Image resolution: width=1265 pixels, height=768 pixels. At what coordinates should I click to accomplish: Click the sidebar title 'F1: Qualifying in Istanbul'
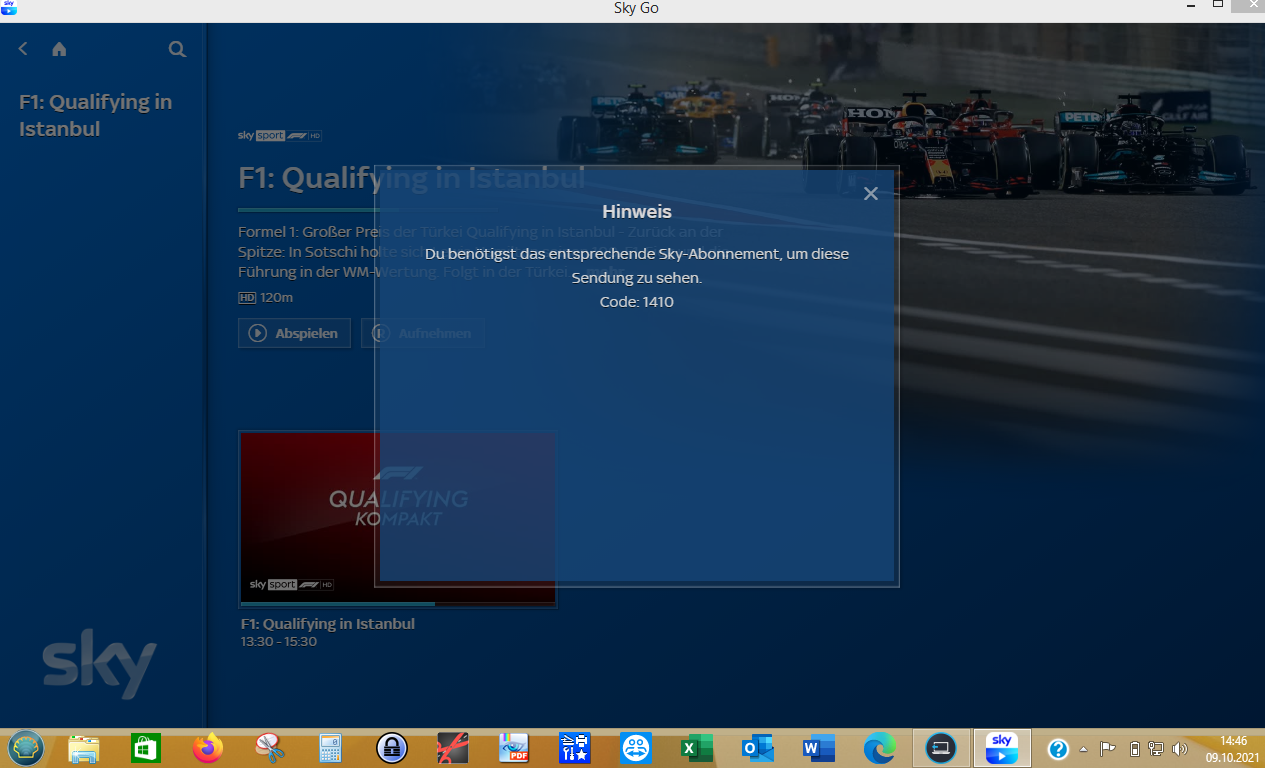click(x=96, y=115)
